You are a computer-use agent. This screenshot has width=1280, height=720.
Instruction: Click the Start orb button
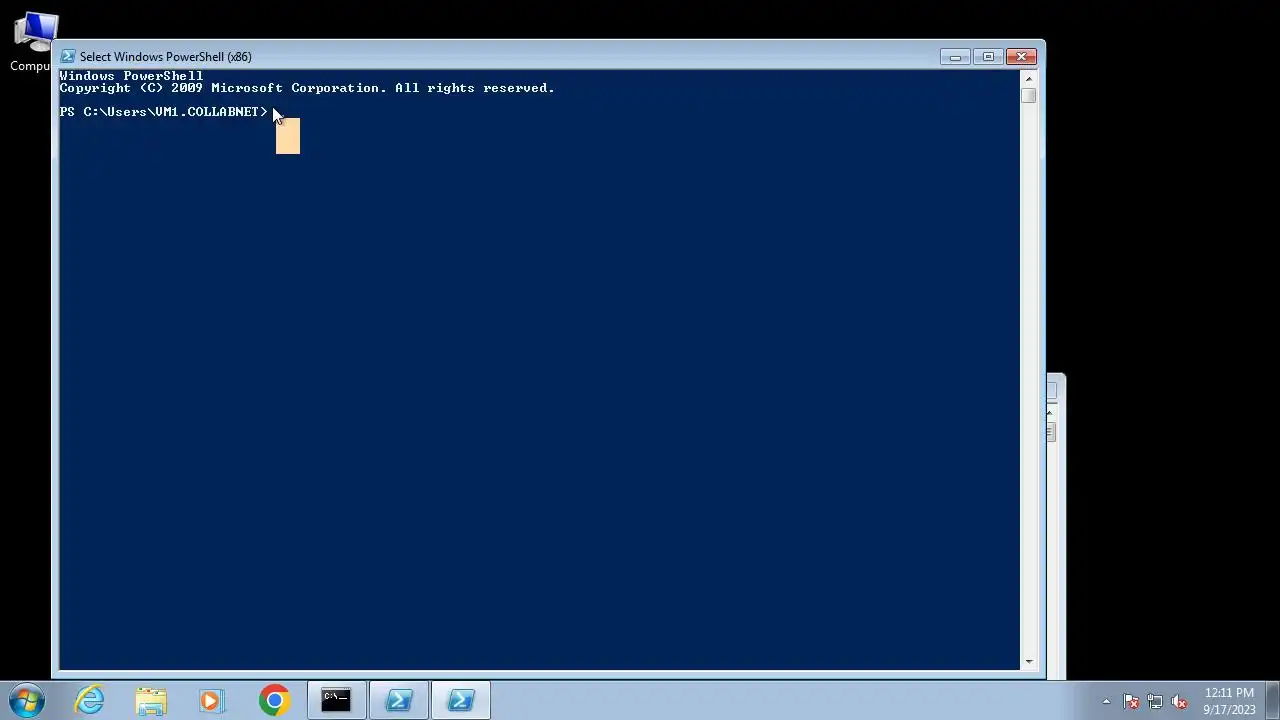[x=27, y=700]
